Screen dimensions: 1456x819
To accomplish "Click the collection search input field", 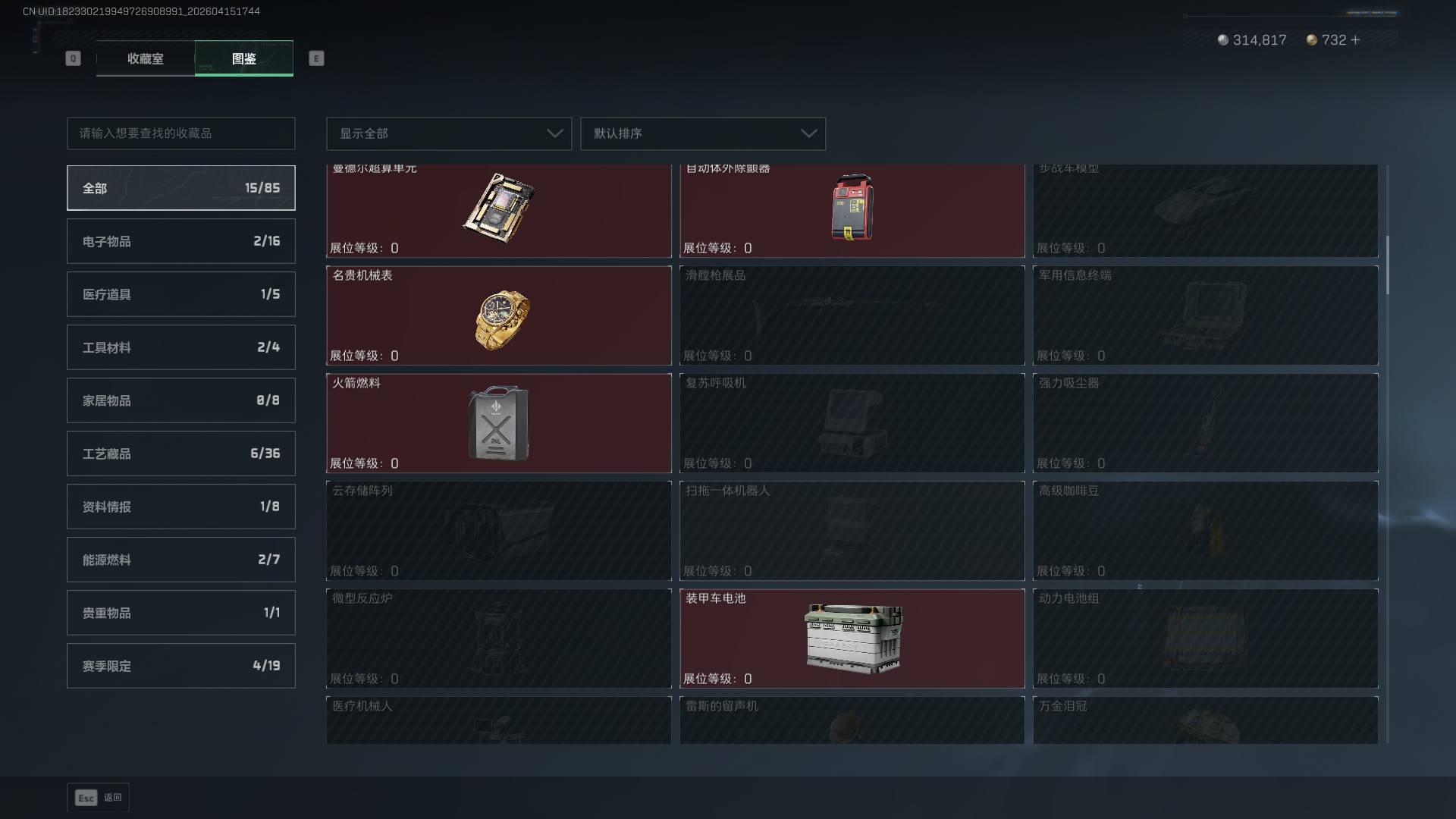I will [181, 133].
